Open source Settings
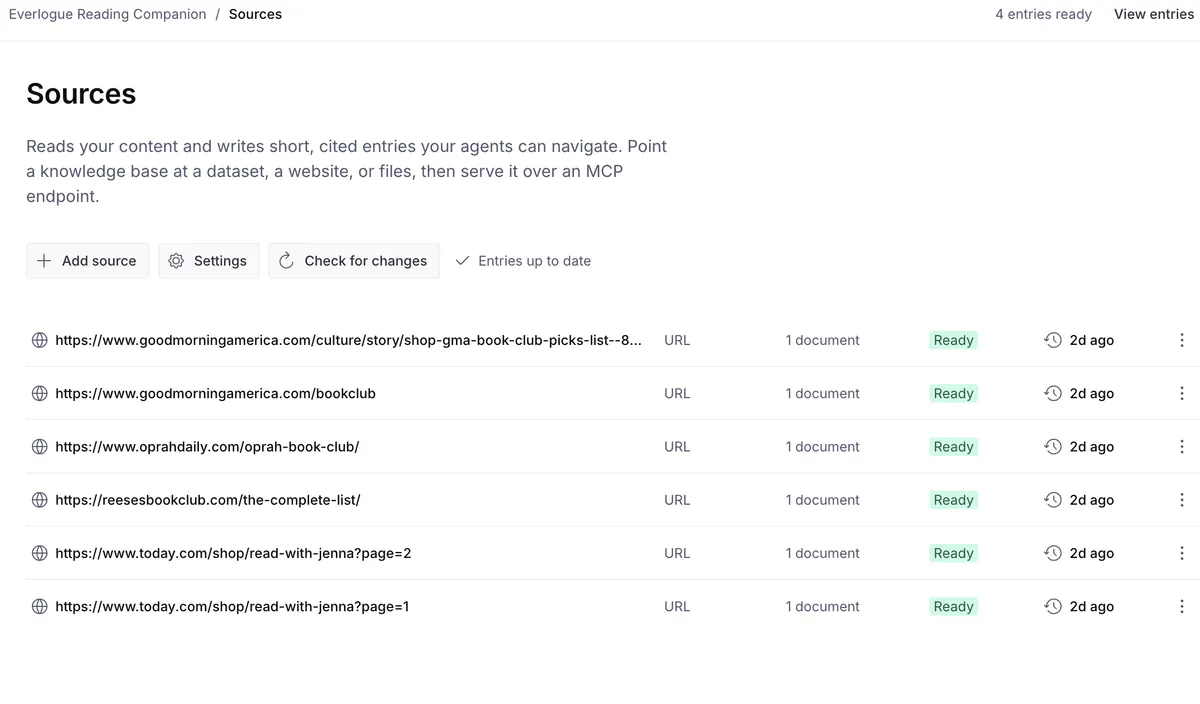This screenshot has height=704, width=1200. (x=209, y=261)
